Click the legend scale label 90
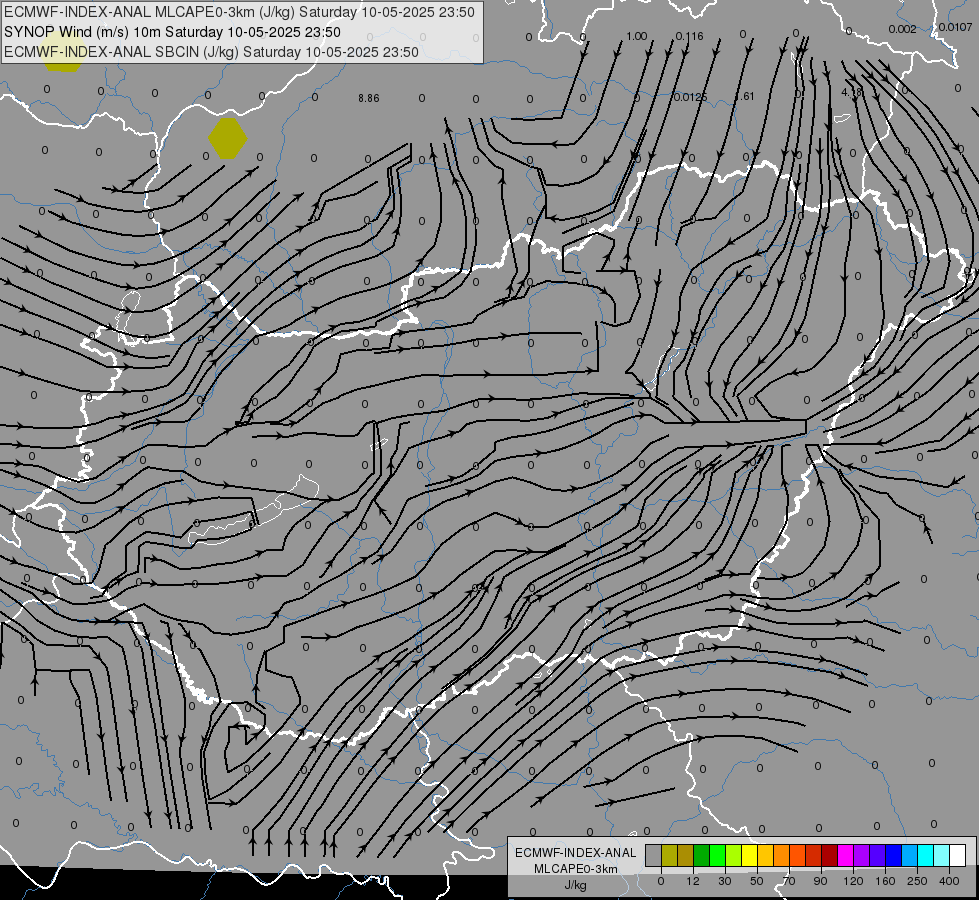979x900 pixels. click(x=820, y=881)
